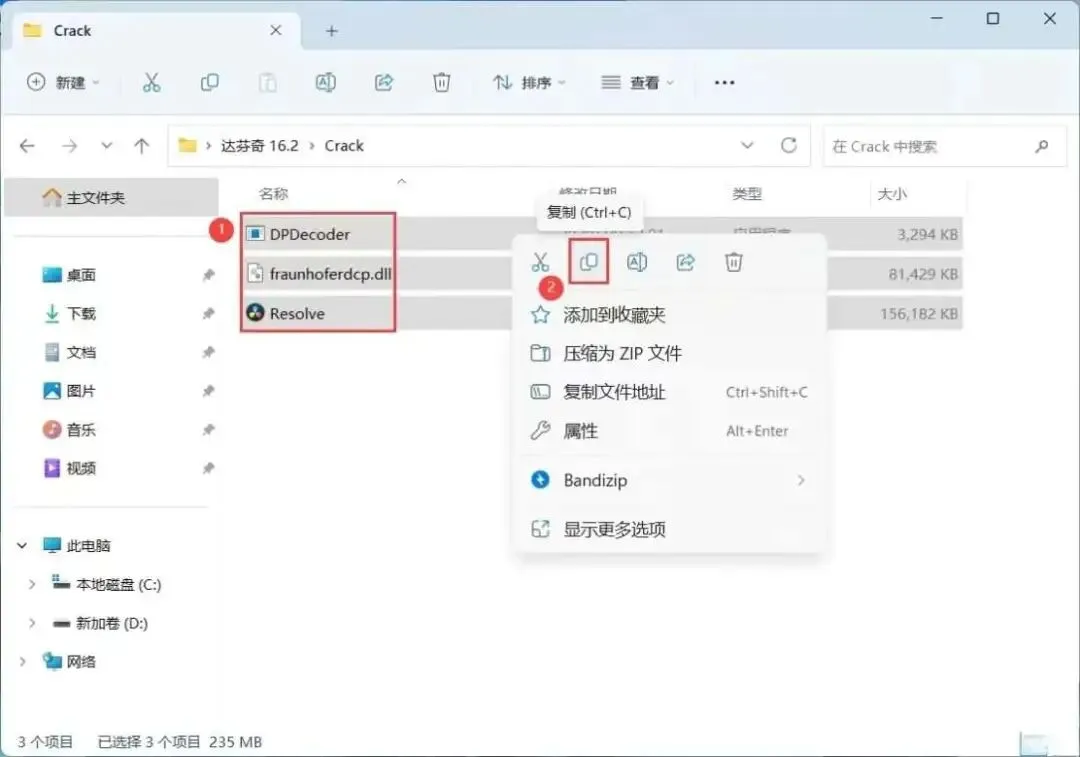Expand the address bar history dropdown
This screenshot has height=757, width=1080.
pos(747,145)
